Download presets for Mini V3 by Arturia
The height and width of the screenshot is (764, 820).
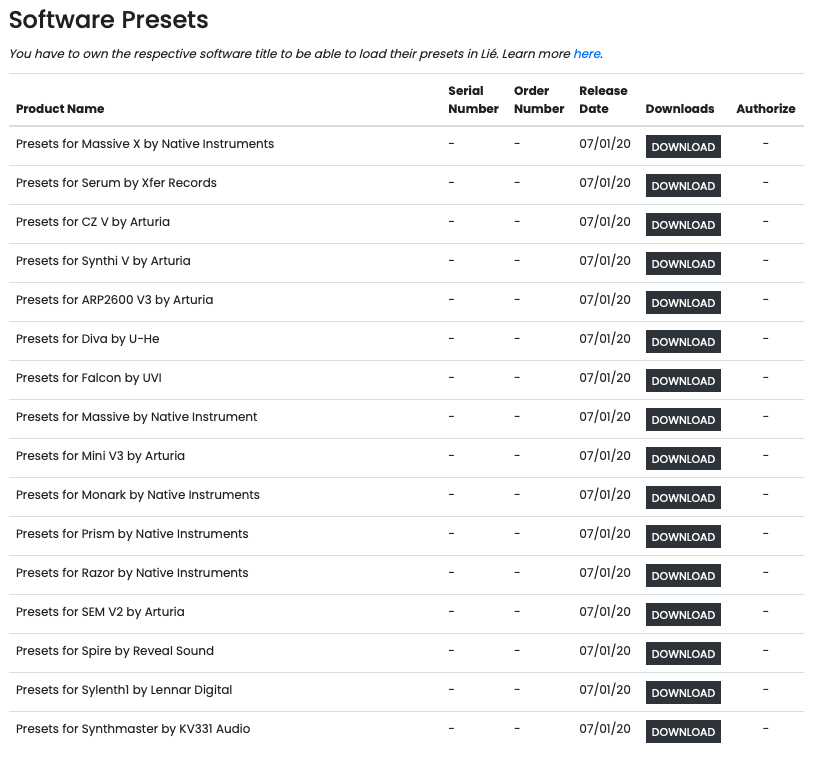coord(683,459)
